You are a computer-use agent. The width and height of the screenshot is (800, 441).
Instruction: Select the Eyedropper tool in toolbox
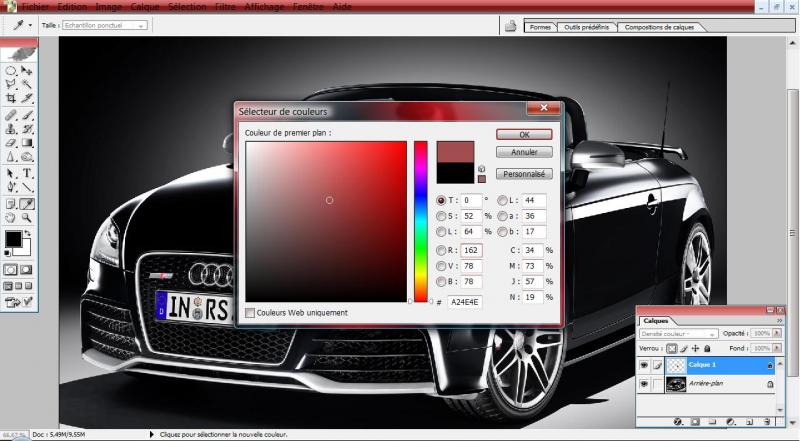[27, 204]
